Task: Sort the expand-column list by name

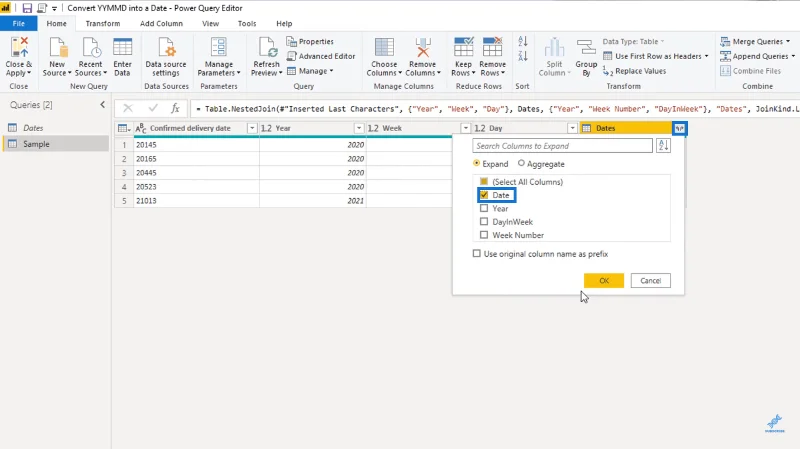Action: pyautogui.click(x=663, y=146)
